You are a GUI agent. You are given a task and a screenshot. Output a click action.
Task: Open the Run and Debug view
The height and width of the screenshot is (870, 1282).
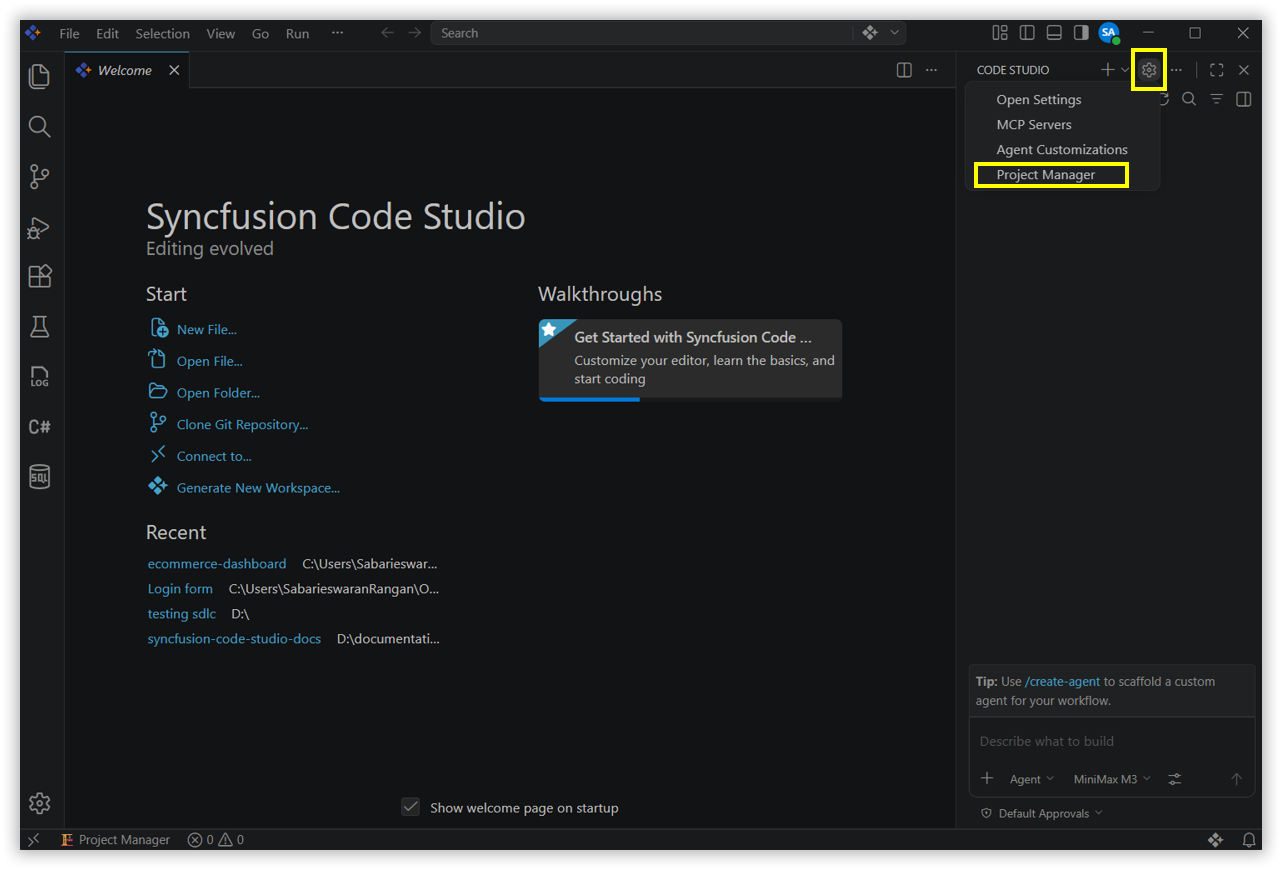point(39,227)
